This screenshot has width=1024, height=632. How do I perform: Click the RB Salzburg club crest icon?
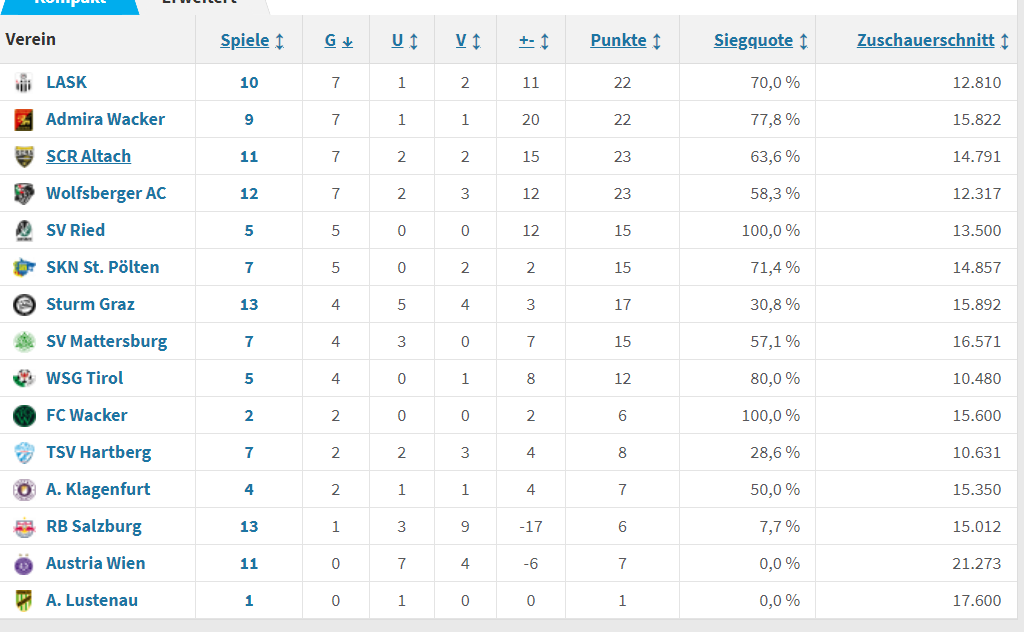pyautogui.click(x=24, y=526)
